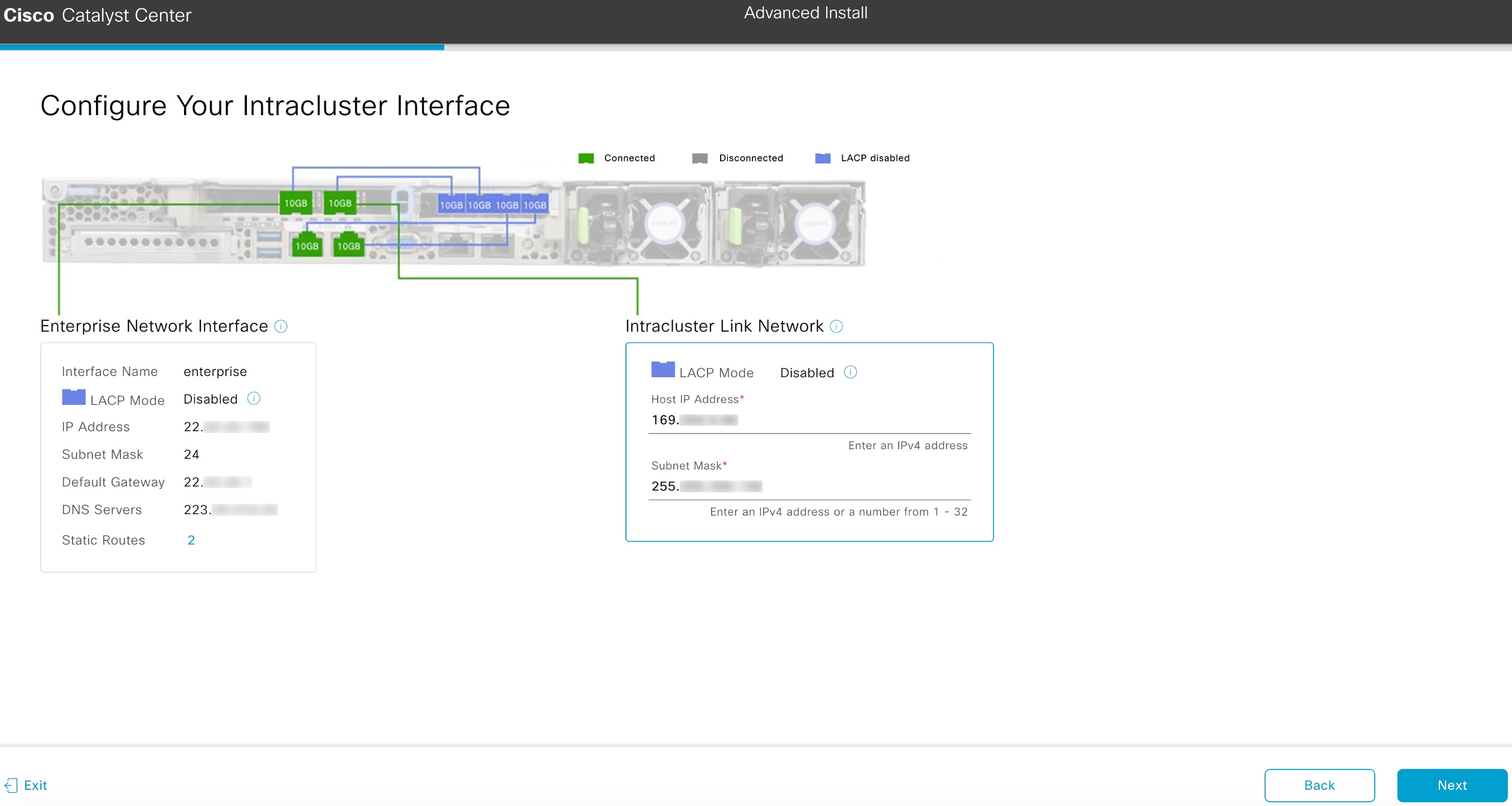Screen dimensions: 1512x806
Task: Click the Disconnected legend indicator
Action: coord(700,158)
